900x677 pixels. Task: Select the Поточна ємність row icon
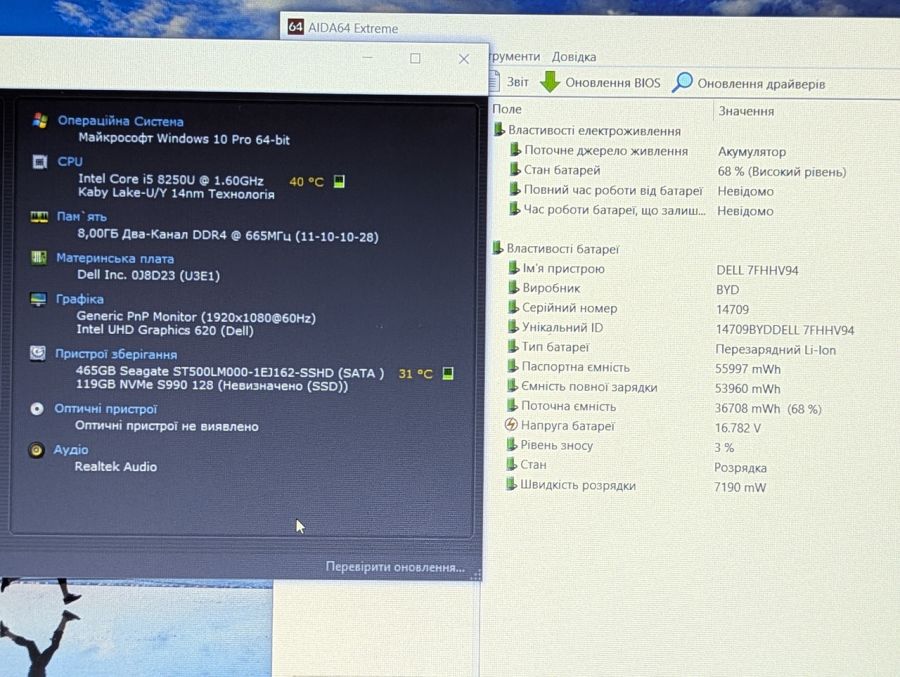click(x=512, y=405)
